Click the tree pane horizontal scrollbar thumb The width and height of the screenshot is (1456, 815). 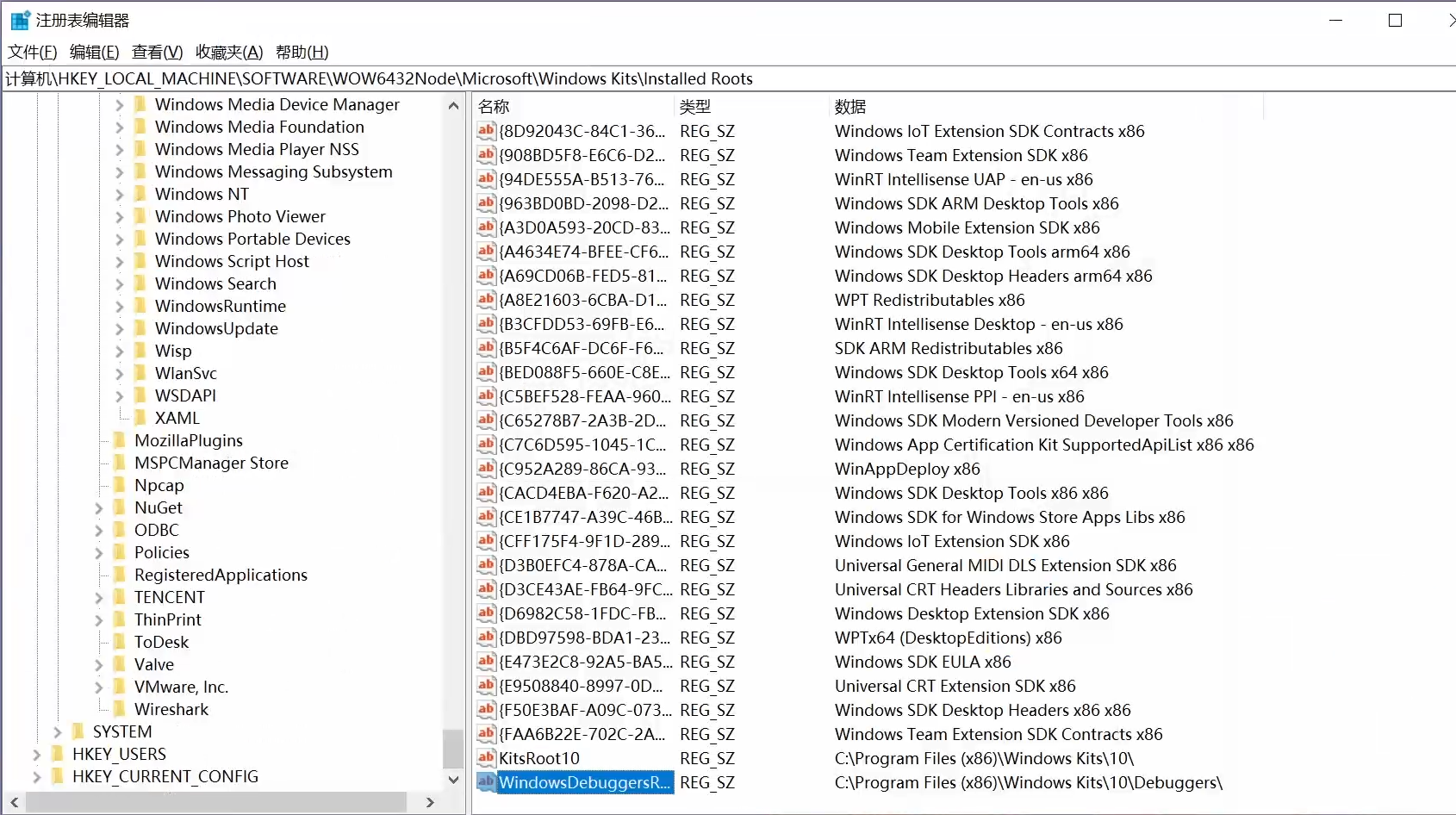pyautogui.click(x=215, y=803)
